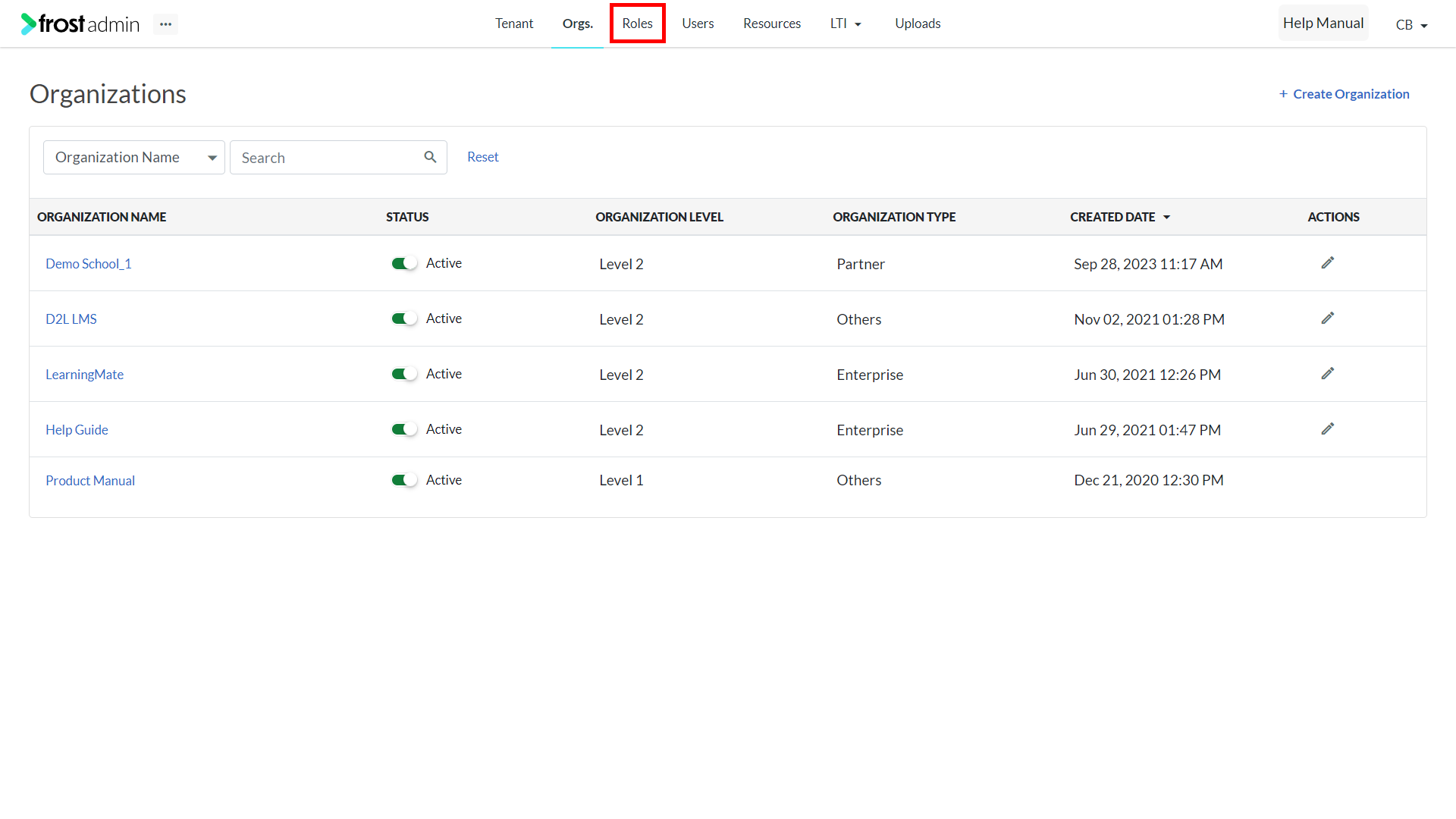This screenshot has width=1456, height=819.
Task: Click Create Organization
Action: click(x=1344, y=94)
